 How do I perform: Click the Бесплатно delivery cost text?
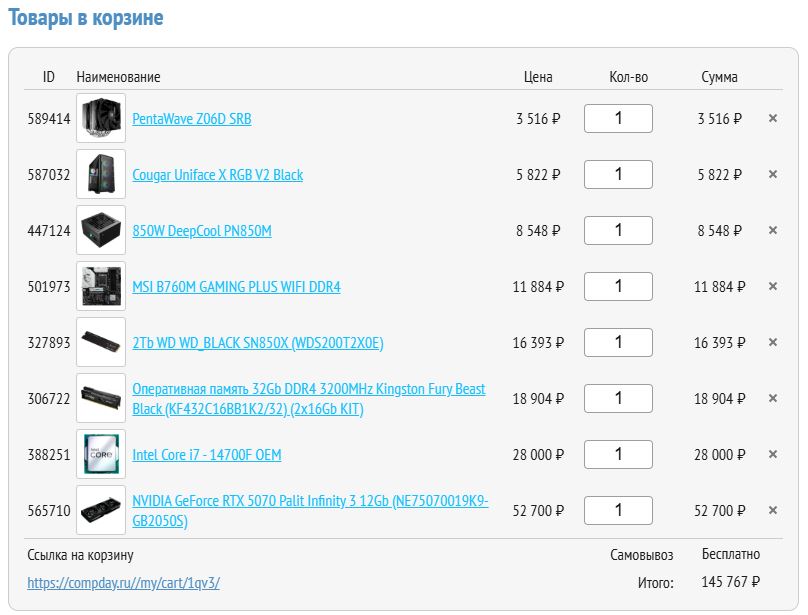pos(731,554)
